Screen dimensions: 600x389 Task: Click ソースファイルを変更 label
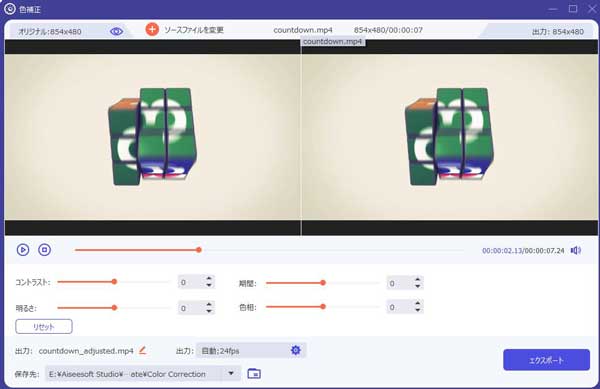click(194, 30)
